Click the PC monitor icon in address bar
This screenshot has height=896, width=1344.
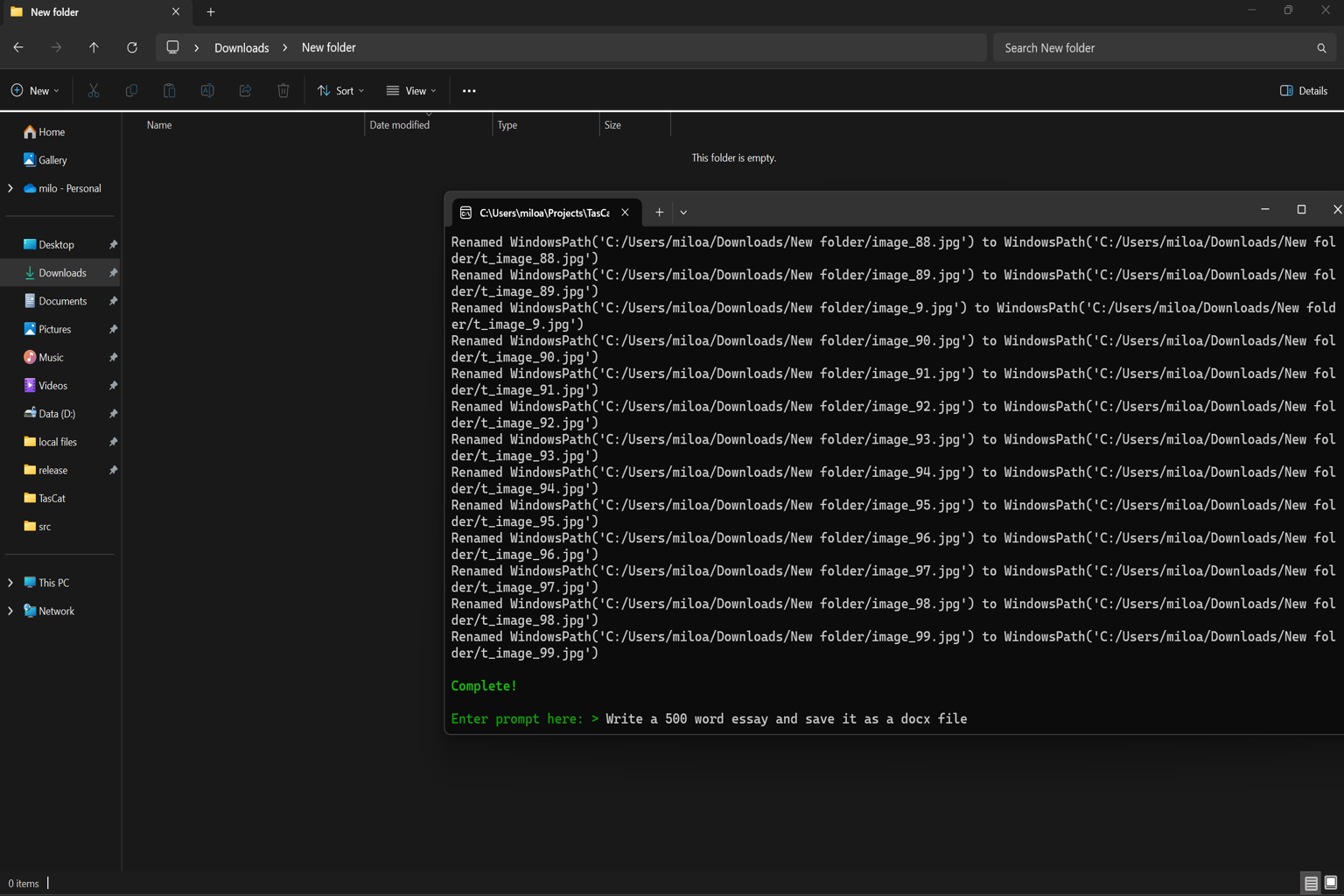click(x=172, y=47)
